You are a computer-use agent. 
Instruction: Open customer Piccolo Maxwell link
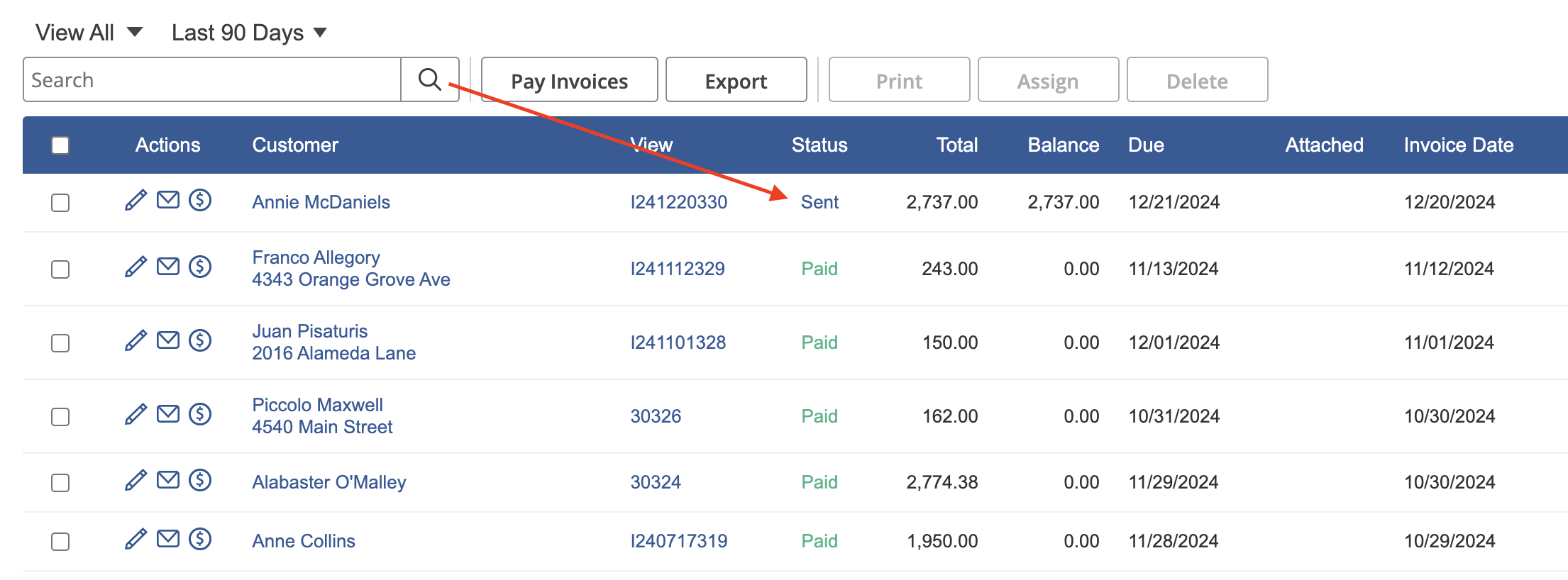[318, 405]
